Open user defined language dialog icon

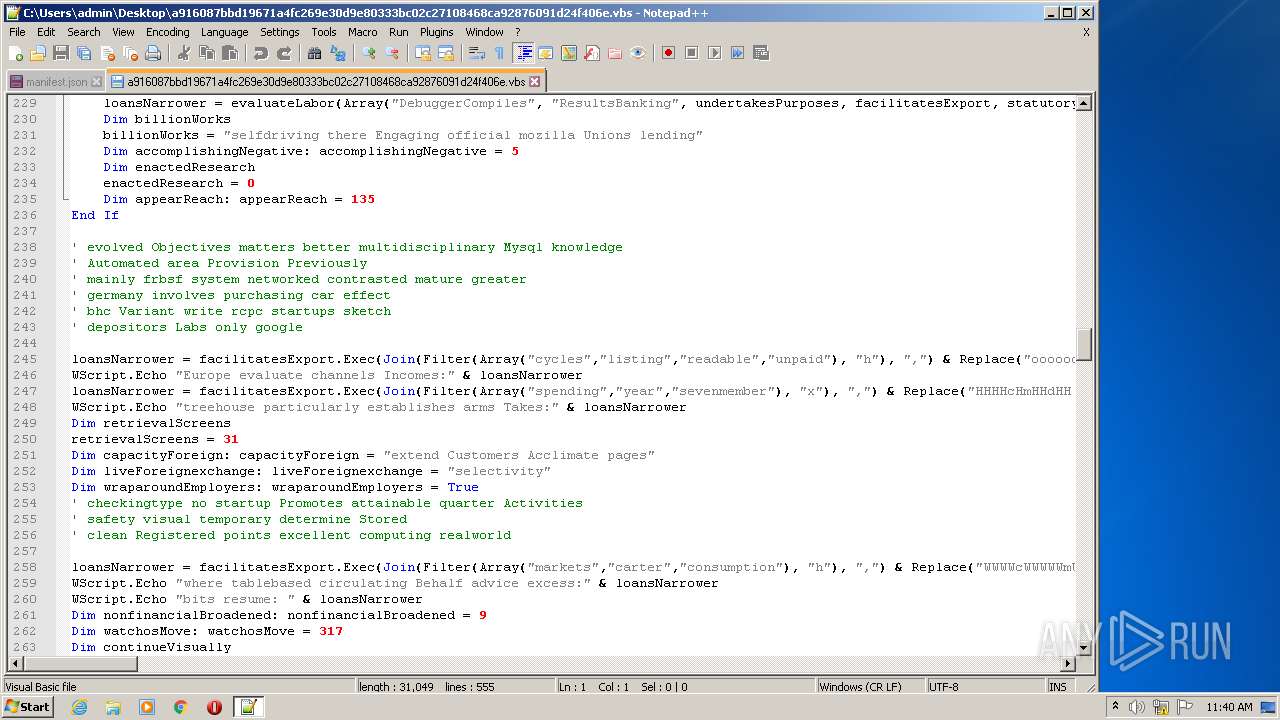click(546, 53)
